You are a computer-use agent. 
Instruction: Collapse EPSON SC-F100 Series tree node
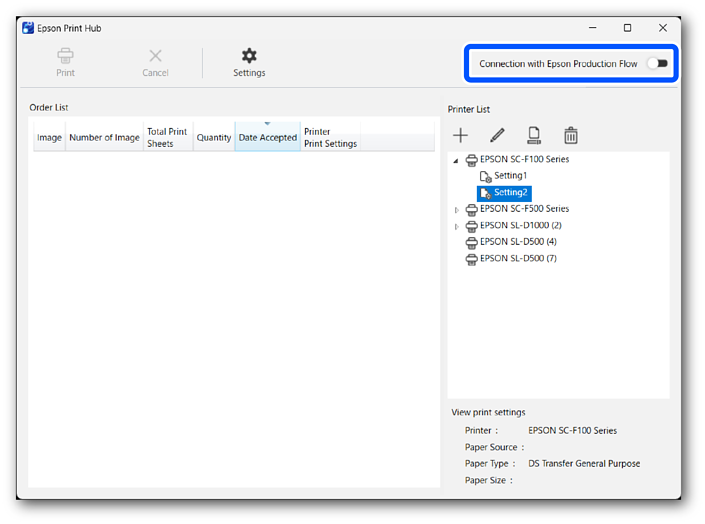(456, 160)
